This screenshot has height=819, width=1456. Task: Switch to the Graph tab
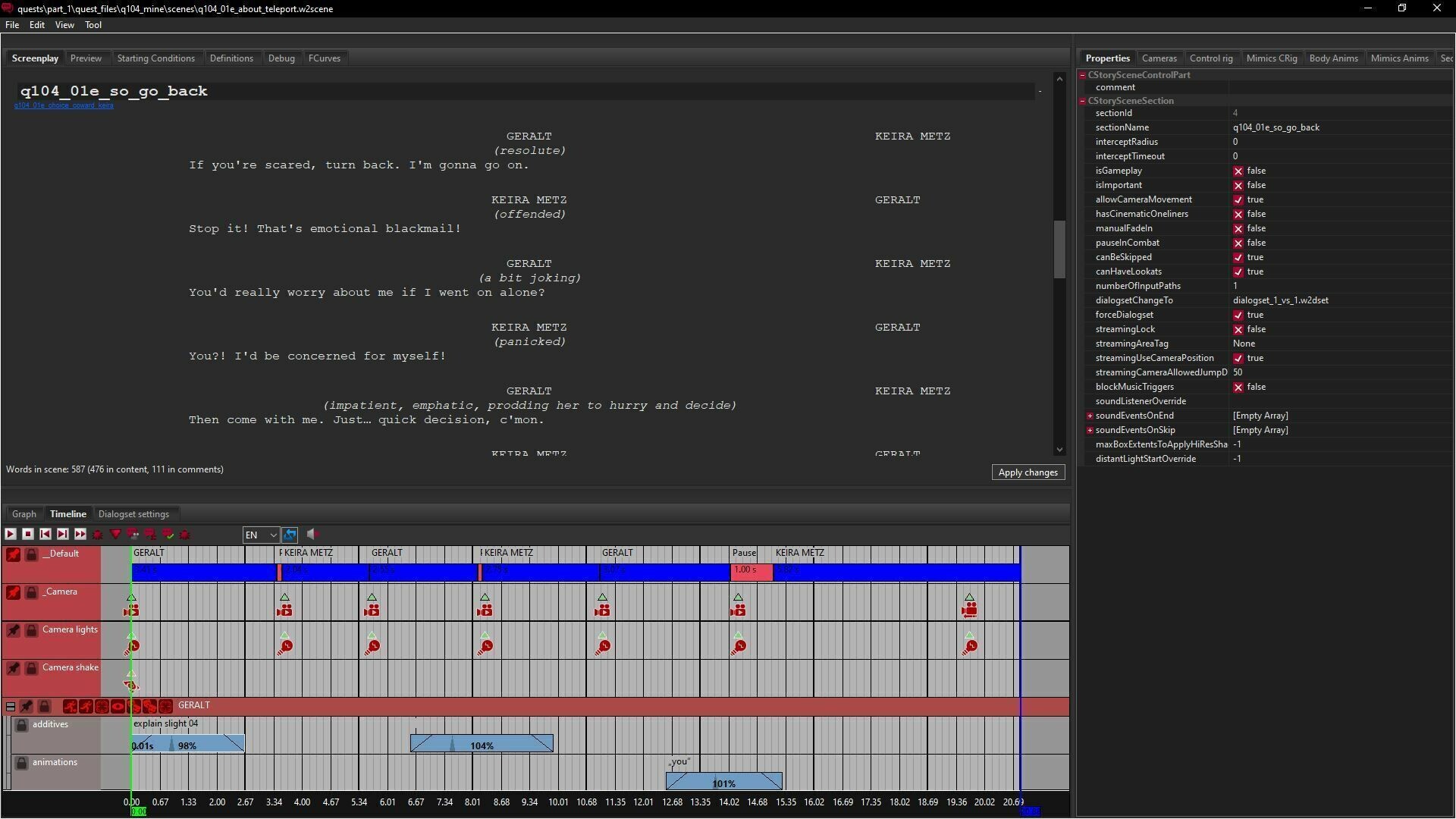(24, 513)
